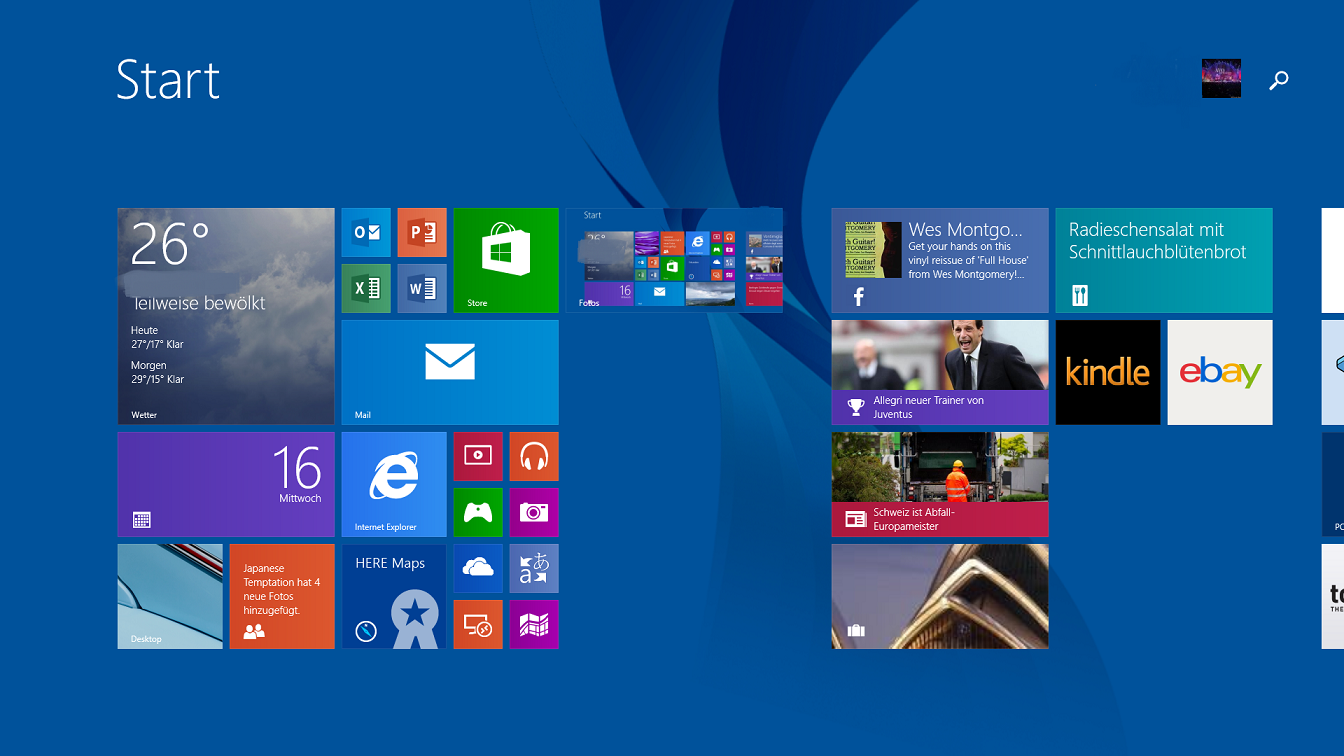Launch the PowerPoint tile

pyautogui.click(x=422, y=233)
